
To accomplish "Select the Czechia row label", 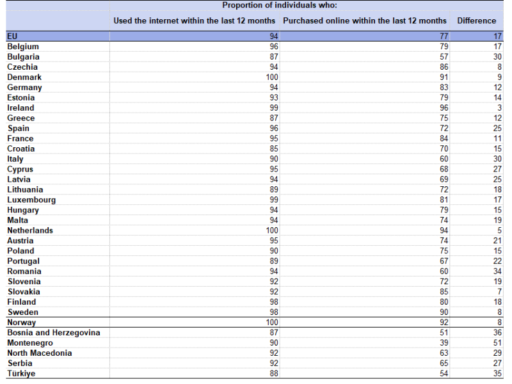I will click(x=22, y=67).
